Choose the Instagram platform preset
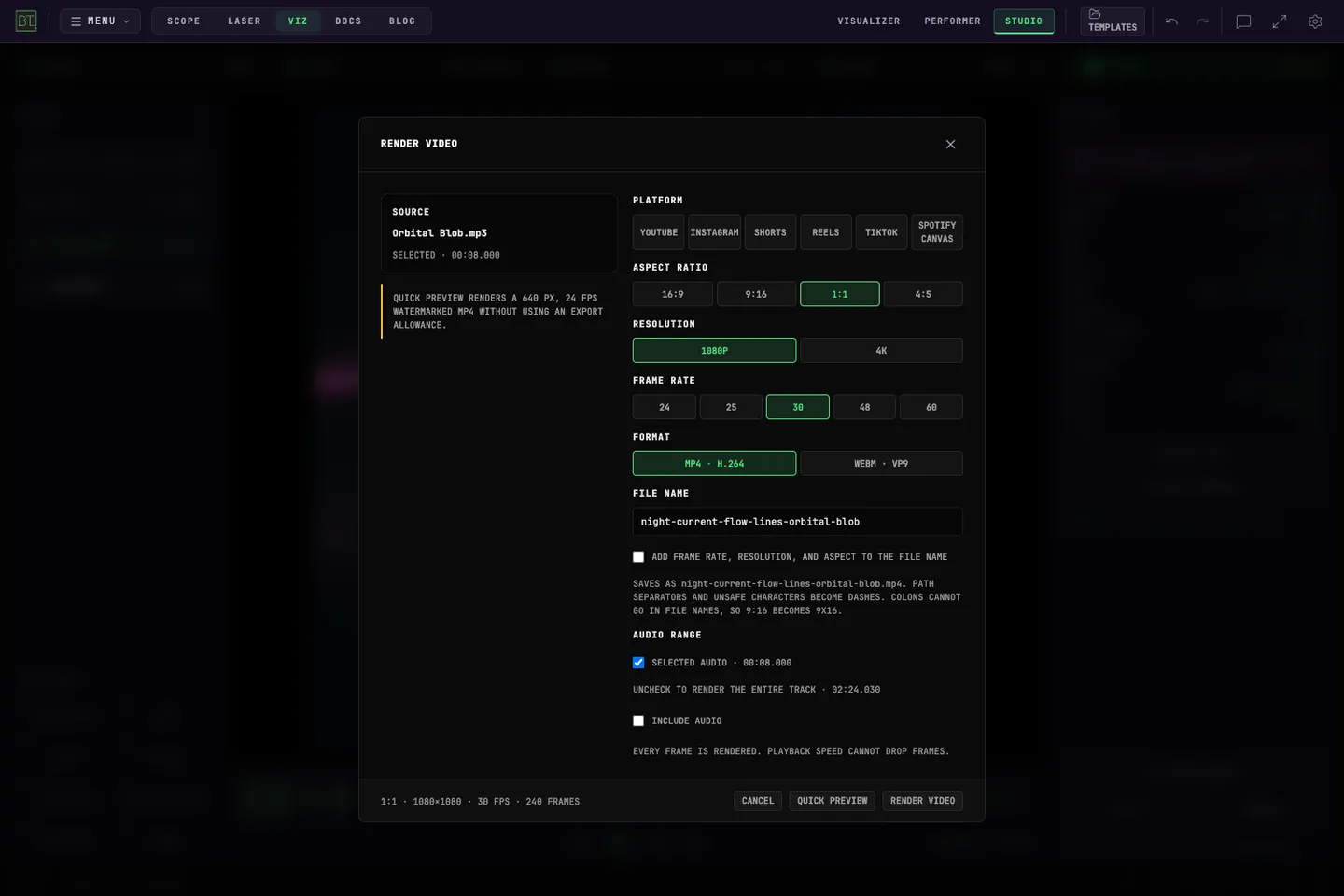The image size is (1344, 896). [714, 232]
